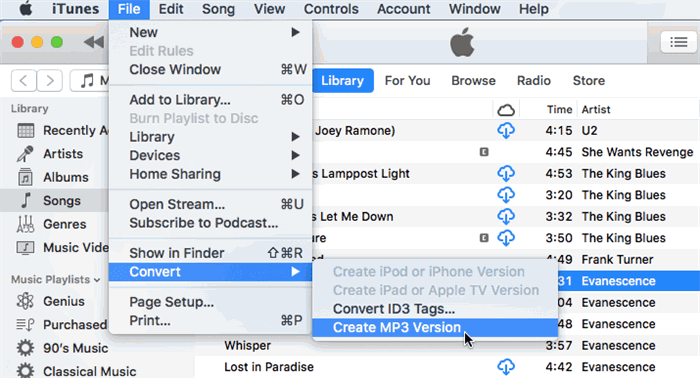Sort songs by Time column
Viewport: 700px width, 378px height.
(559, 110)
